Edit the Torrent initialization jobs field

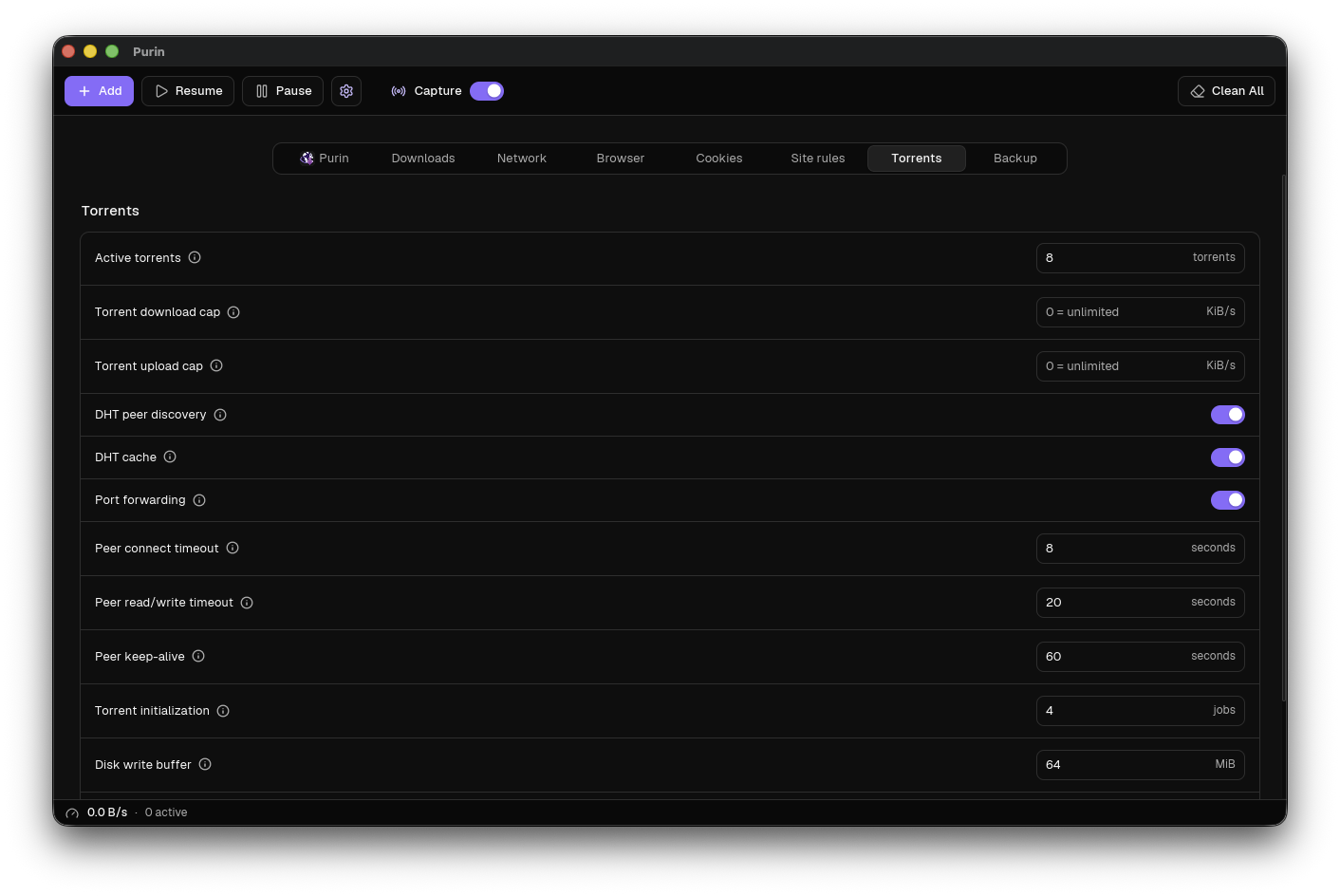point(1141,711)
